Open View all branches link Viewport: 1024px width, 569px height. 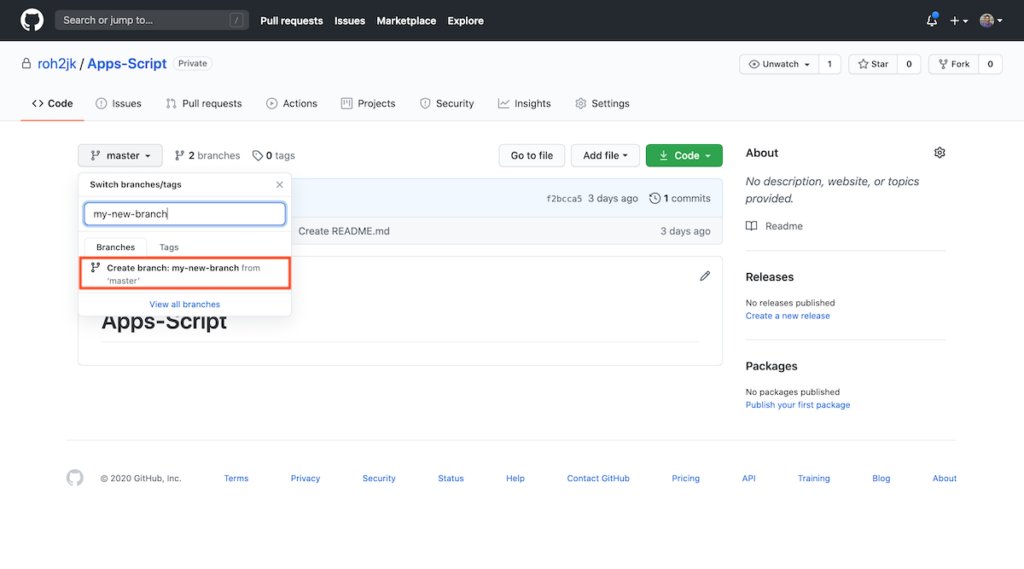tap(185, 304)
